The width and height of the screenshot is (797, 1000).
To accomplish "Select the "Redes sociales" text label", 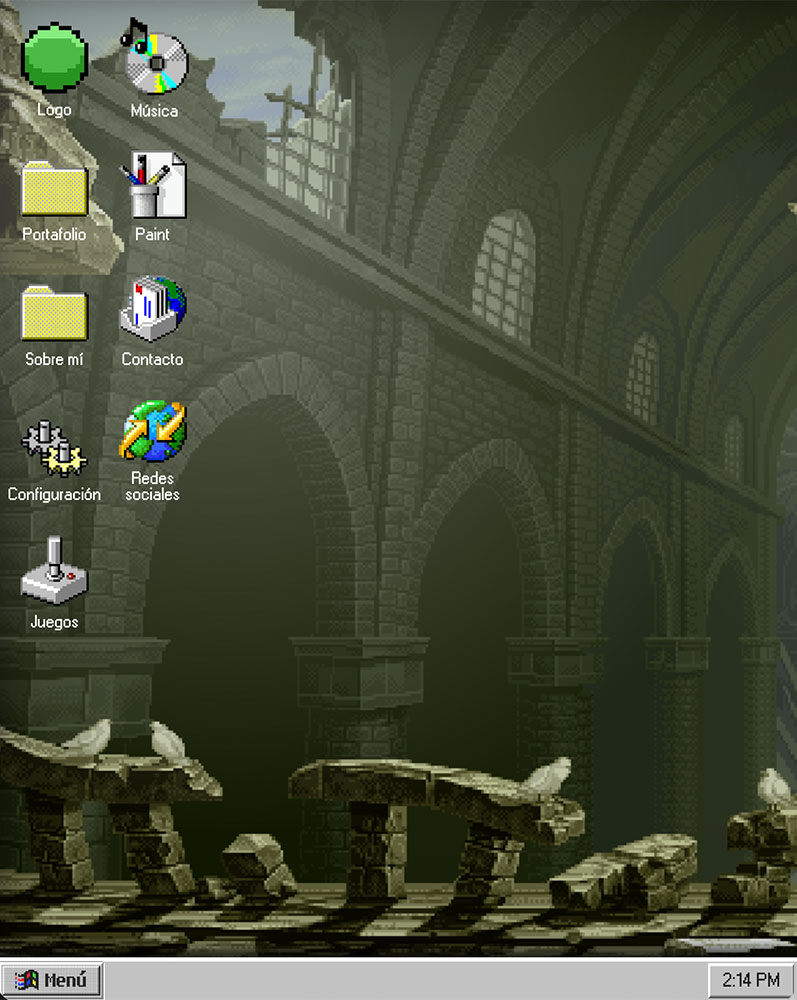I will point(153,486).
